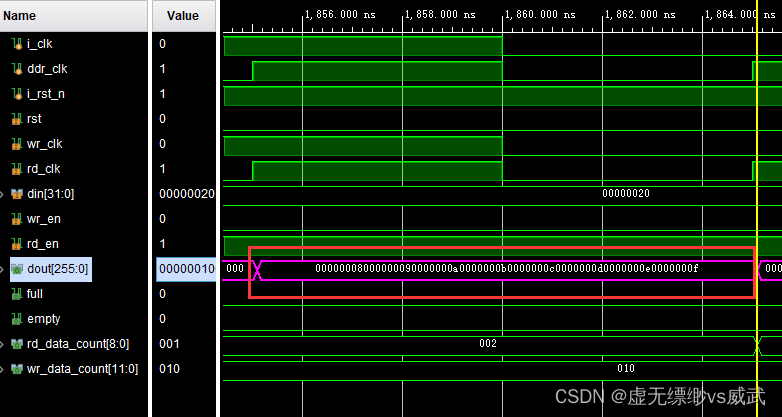The height and width of the screenshot is (417, 782).
Task: Click the long dout hex value in waveform
Action: [507, 269]
